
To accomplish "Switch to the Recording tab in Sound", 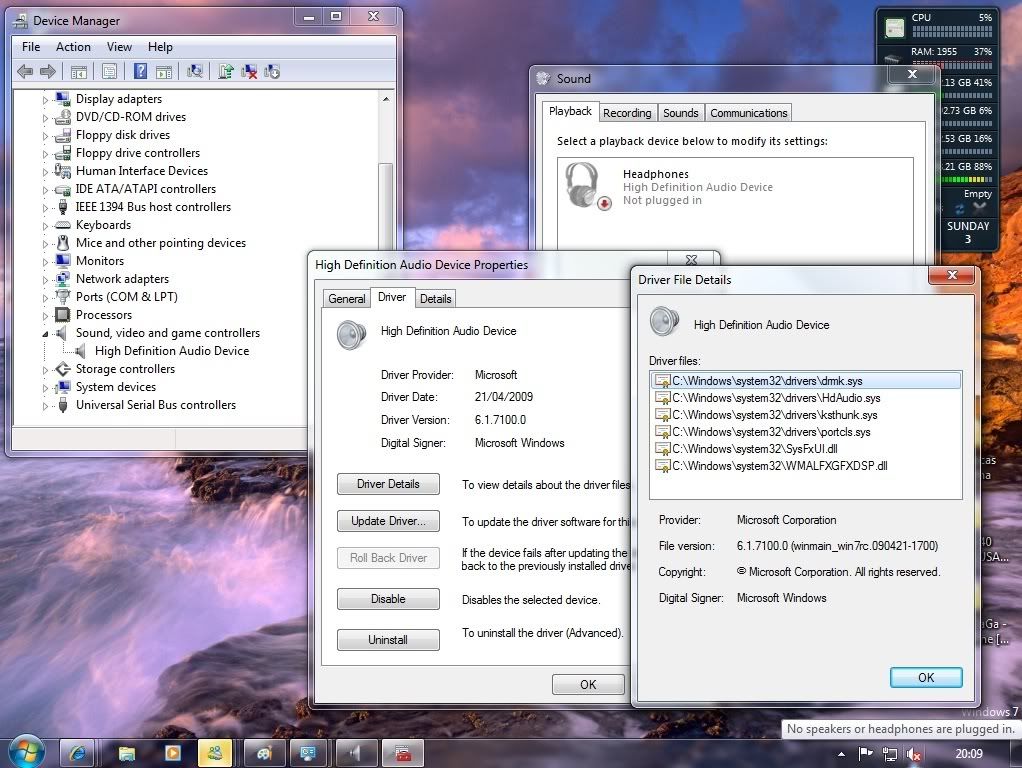I will pos(627,113).
